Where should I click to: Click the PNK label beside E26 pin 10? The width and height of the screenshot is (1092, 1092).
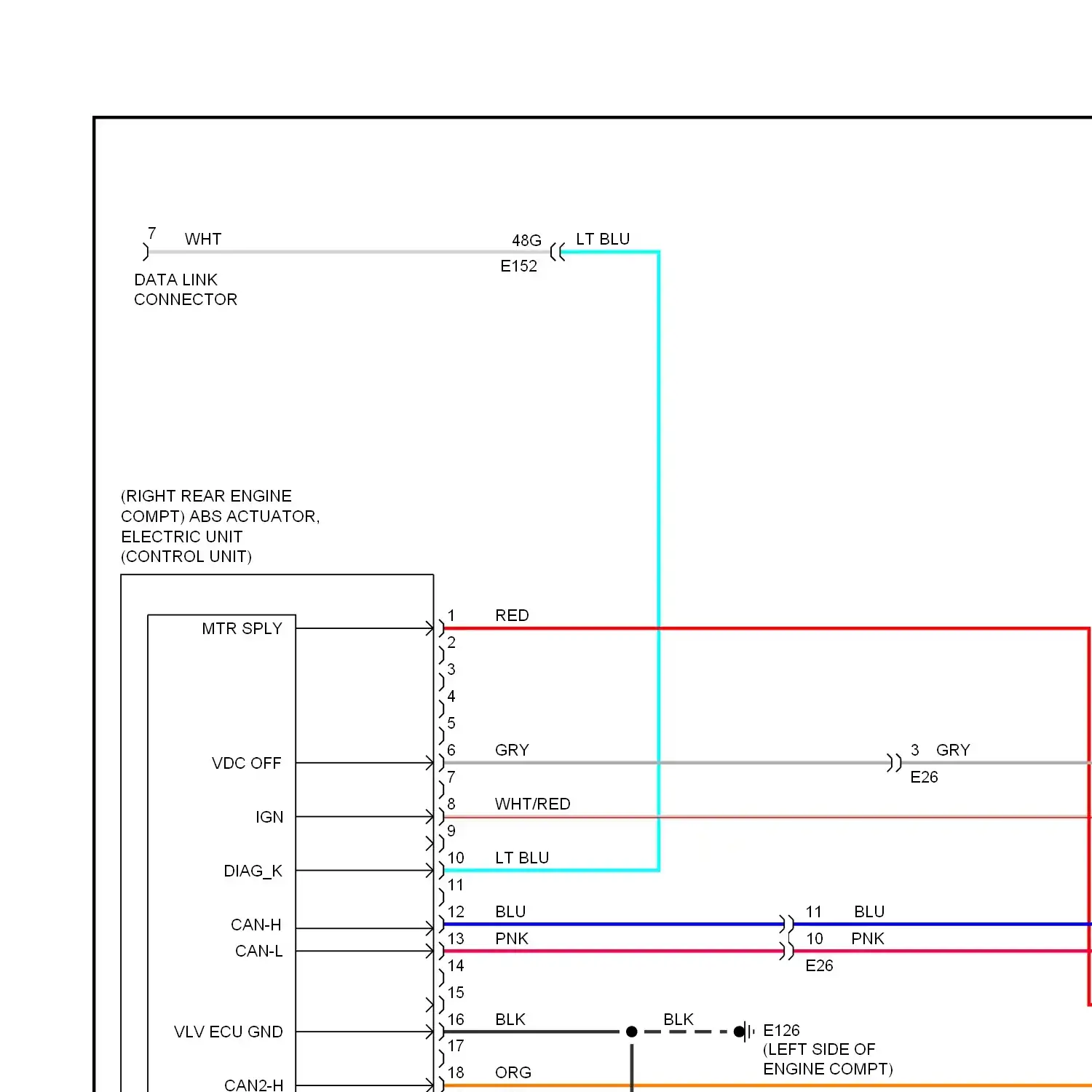(868, 939)
